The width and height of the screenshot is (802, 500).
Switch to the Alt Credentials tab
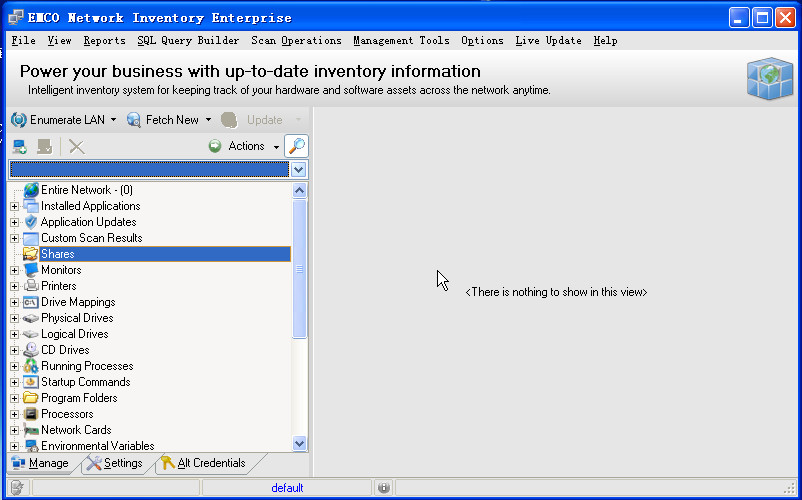click(x=204, y=463)
